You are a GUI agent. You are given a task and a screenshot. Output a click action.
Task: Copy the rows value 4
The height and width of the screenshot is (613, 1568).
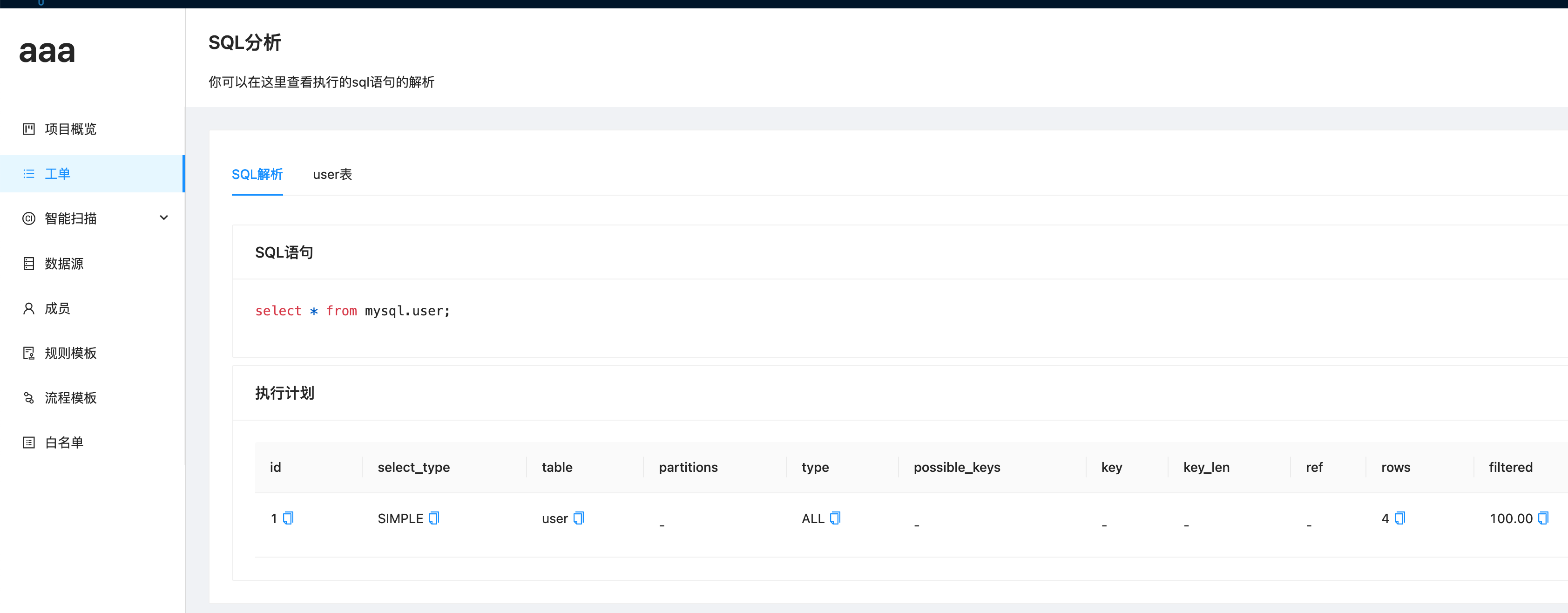point(1399,518)
